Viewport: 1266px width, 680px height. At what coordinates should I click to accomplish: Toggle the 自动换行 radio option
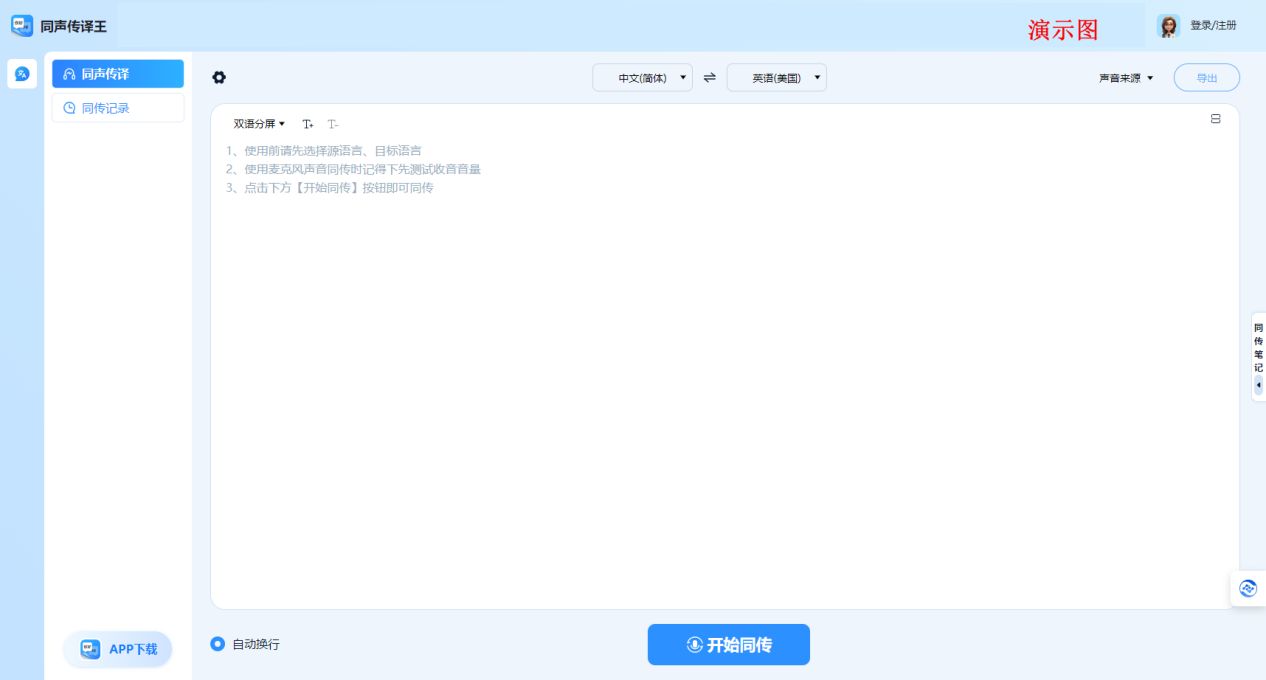point(218,644)
